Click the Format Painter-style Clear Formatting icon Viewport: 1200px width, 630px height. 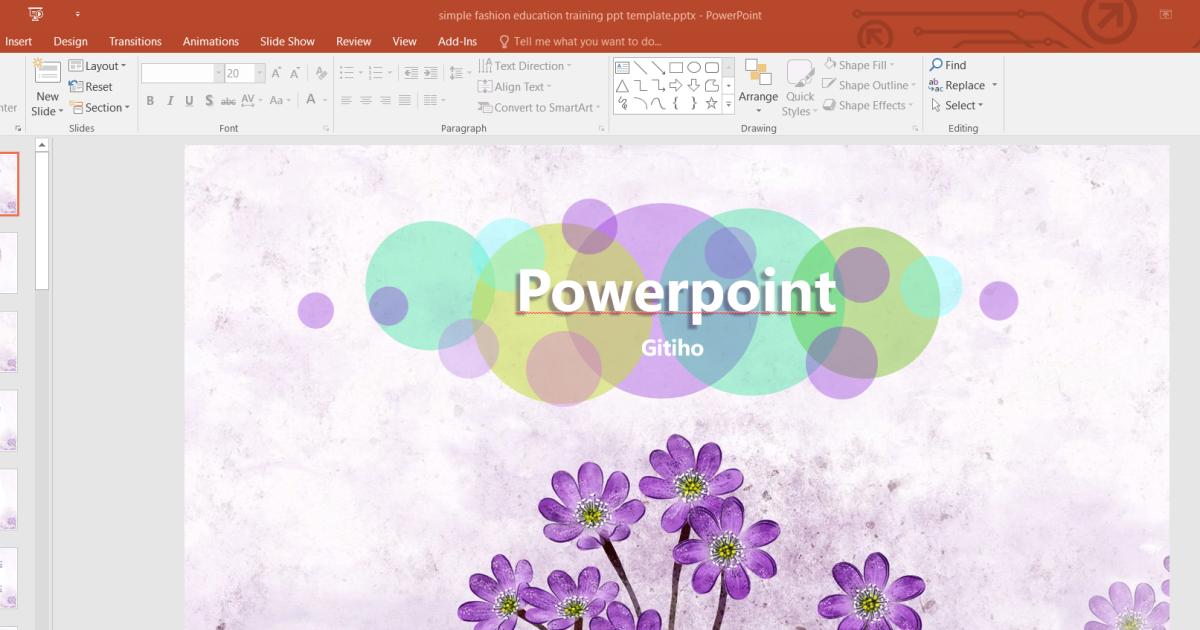click(x=320, y=72)
